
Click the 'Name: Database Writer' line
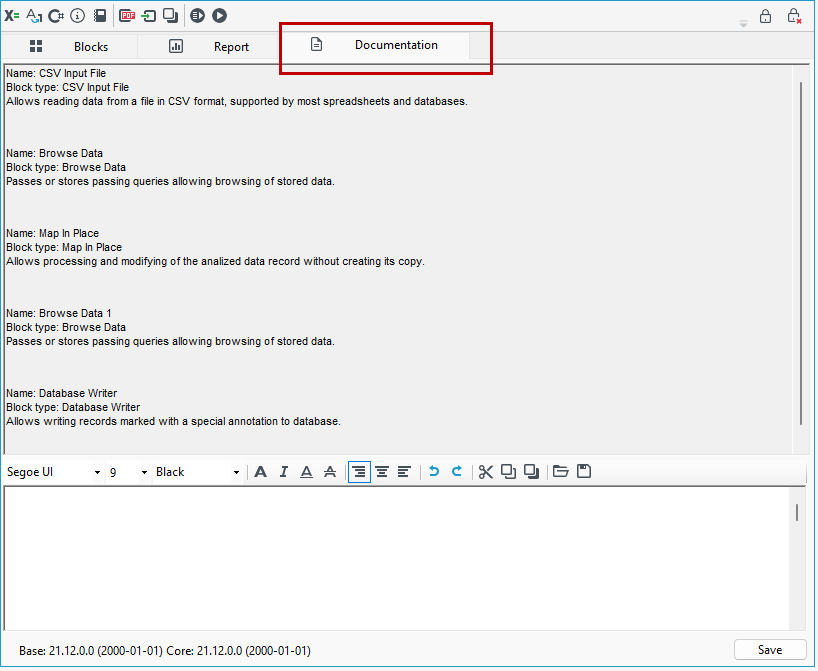[62, 393]
